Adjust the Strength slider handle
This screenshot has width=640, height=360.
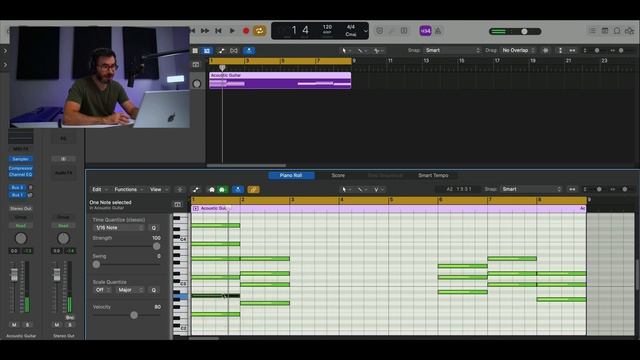point(156,246)
